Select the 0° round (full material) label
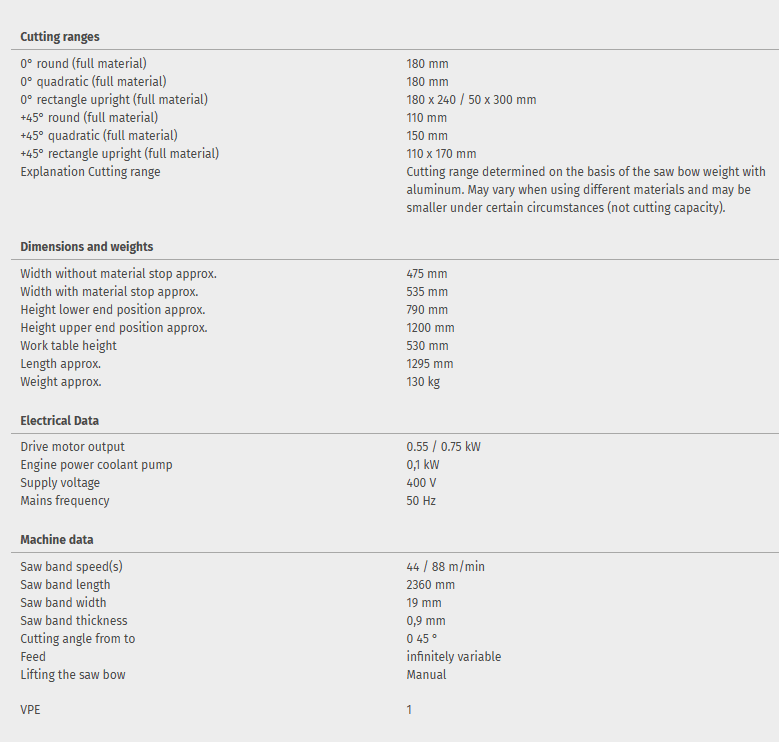 point(83,64)
